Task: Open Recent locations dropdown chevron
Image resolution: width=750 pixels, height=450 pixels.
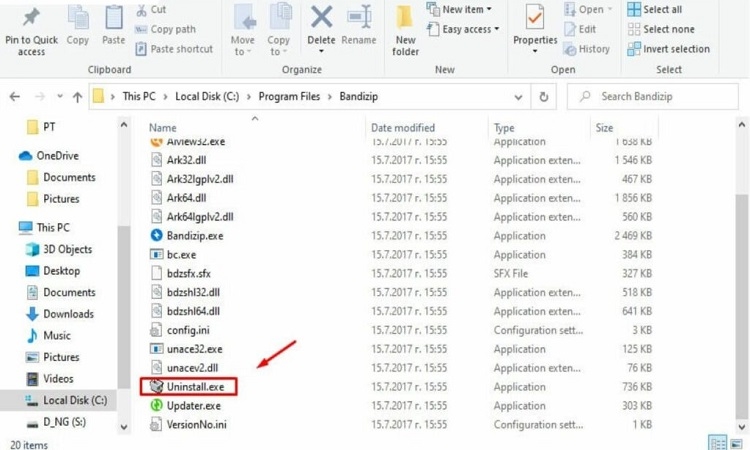Action: pos(60,97)
